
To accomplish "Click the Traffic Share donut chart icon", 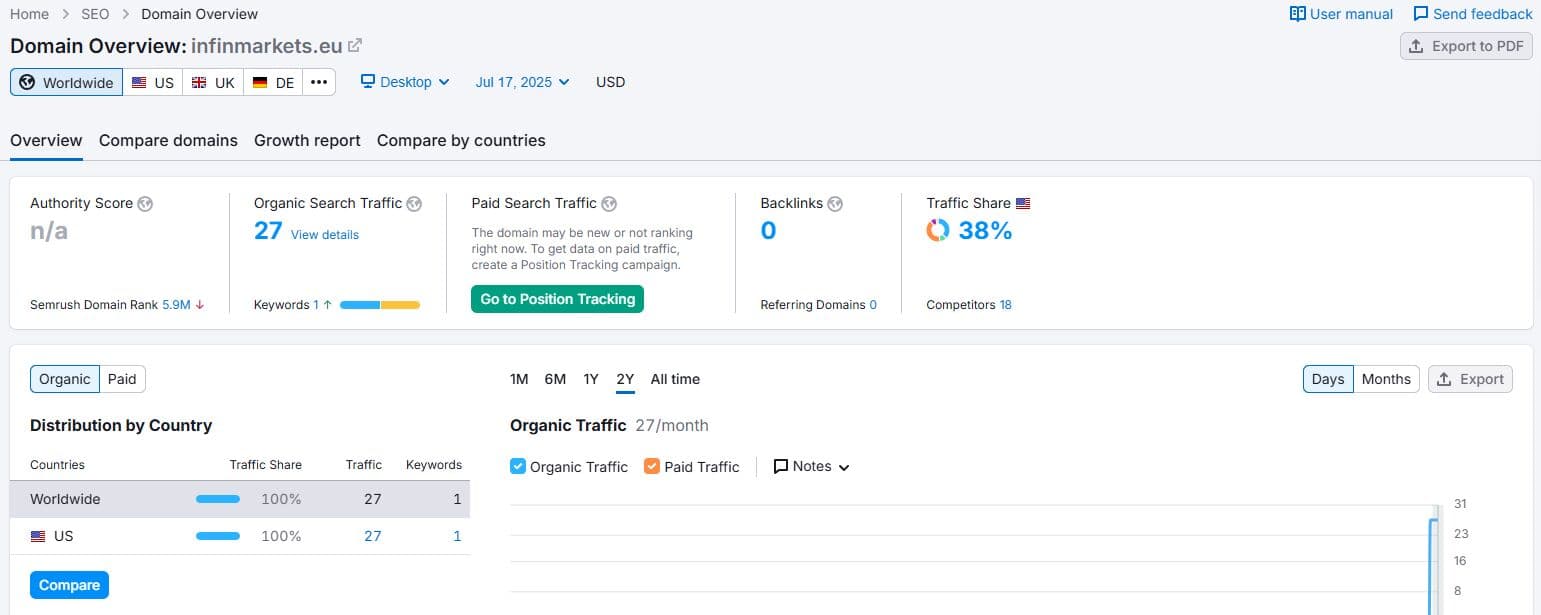I will [938, 231].
